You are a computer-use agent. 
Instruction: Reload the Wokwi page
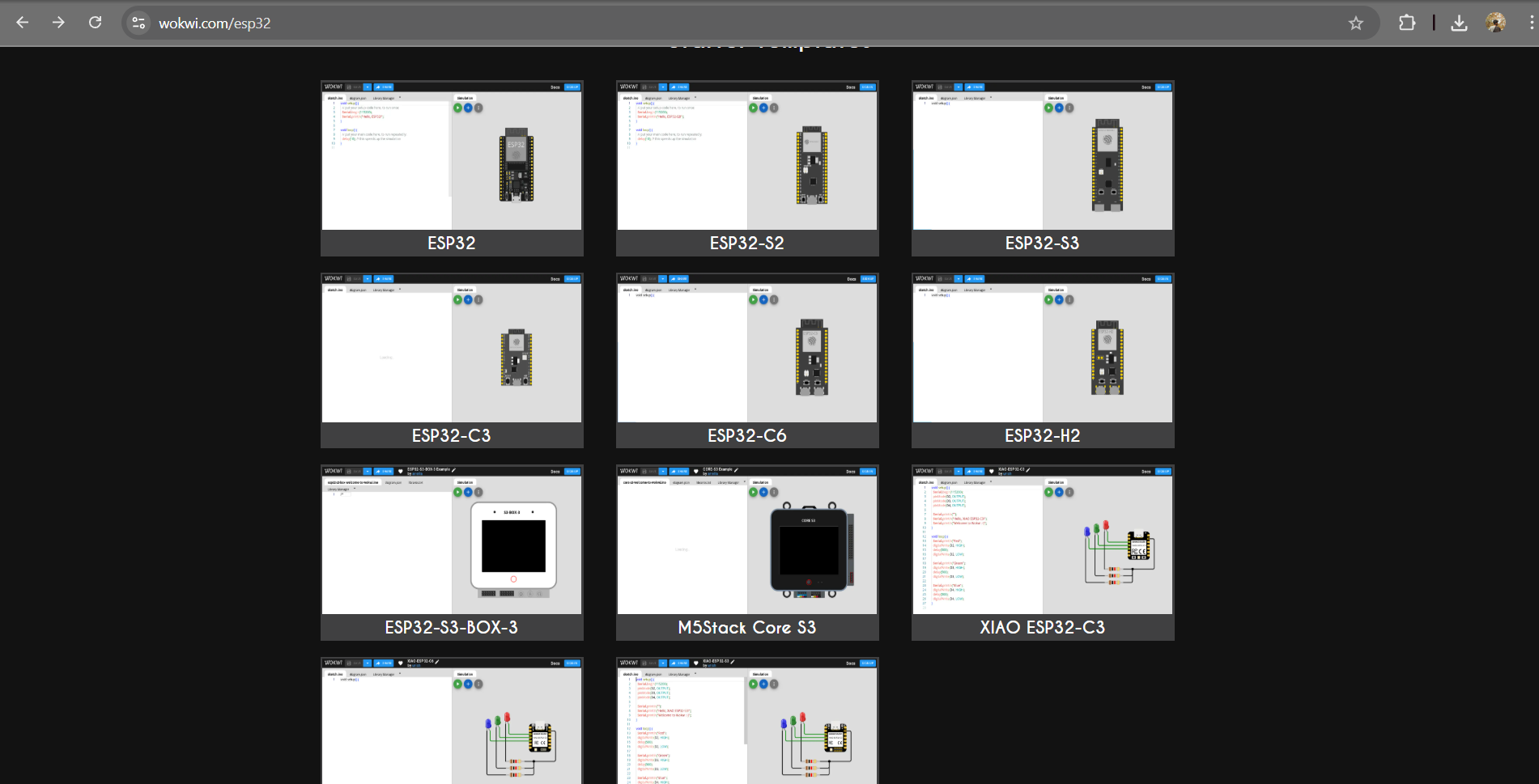click(x=95, y=23)
